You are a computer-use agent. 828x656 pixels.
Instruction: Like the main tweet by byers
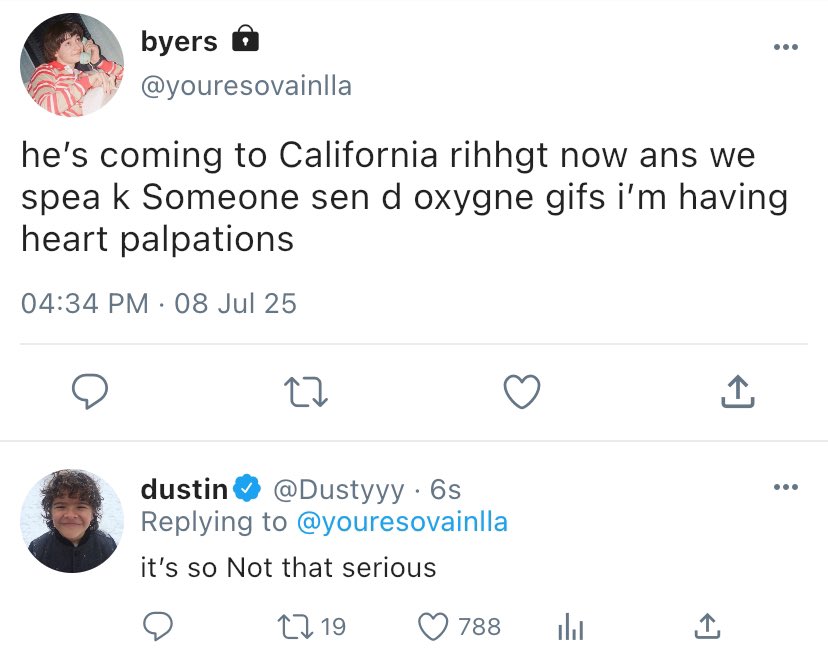point(521,392)
